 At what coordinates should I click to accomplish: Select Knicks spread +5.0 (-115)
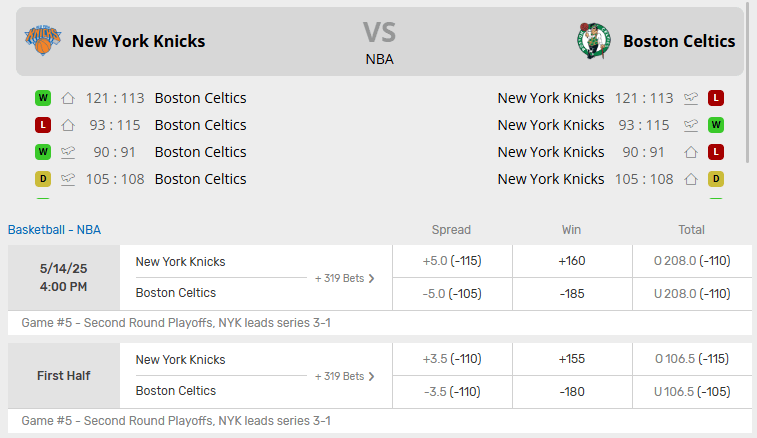[452, 261]
